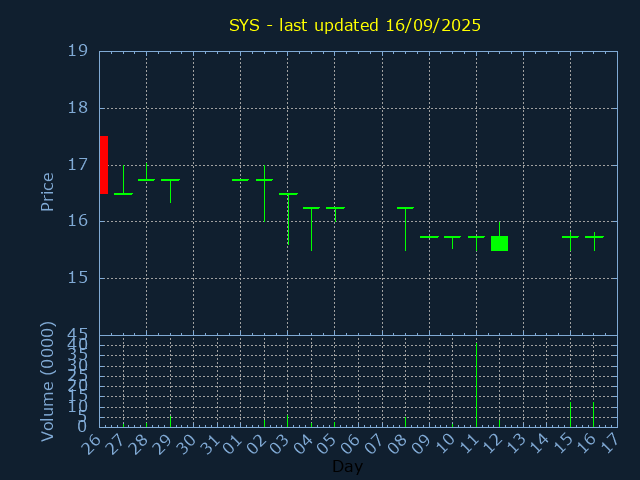Click the day label 13 on the x-axis

pyautogui.click(x=515, y=444)
